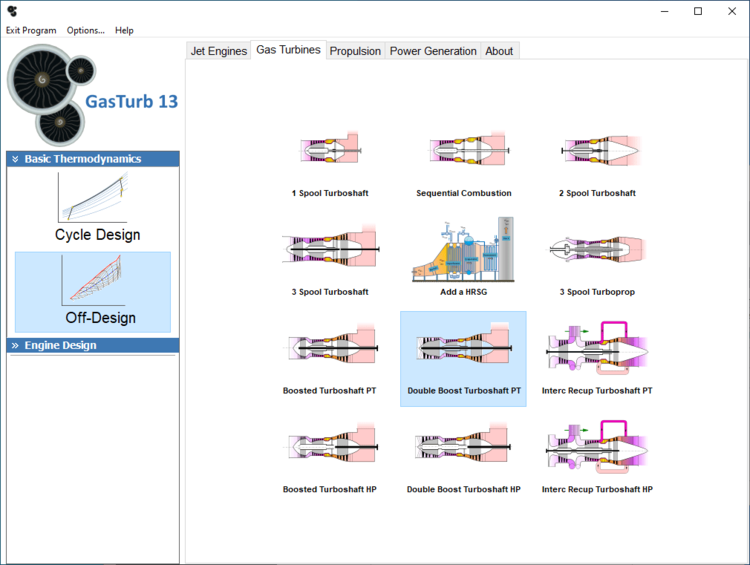Viewport: 750px width, 565px height.
Task: Open the Power Generation tab
Action: [x=433, y=51]
